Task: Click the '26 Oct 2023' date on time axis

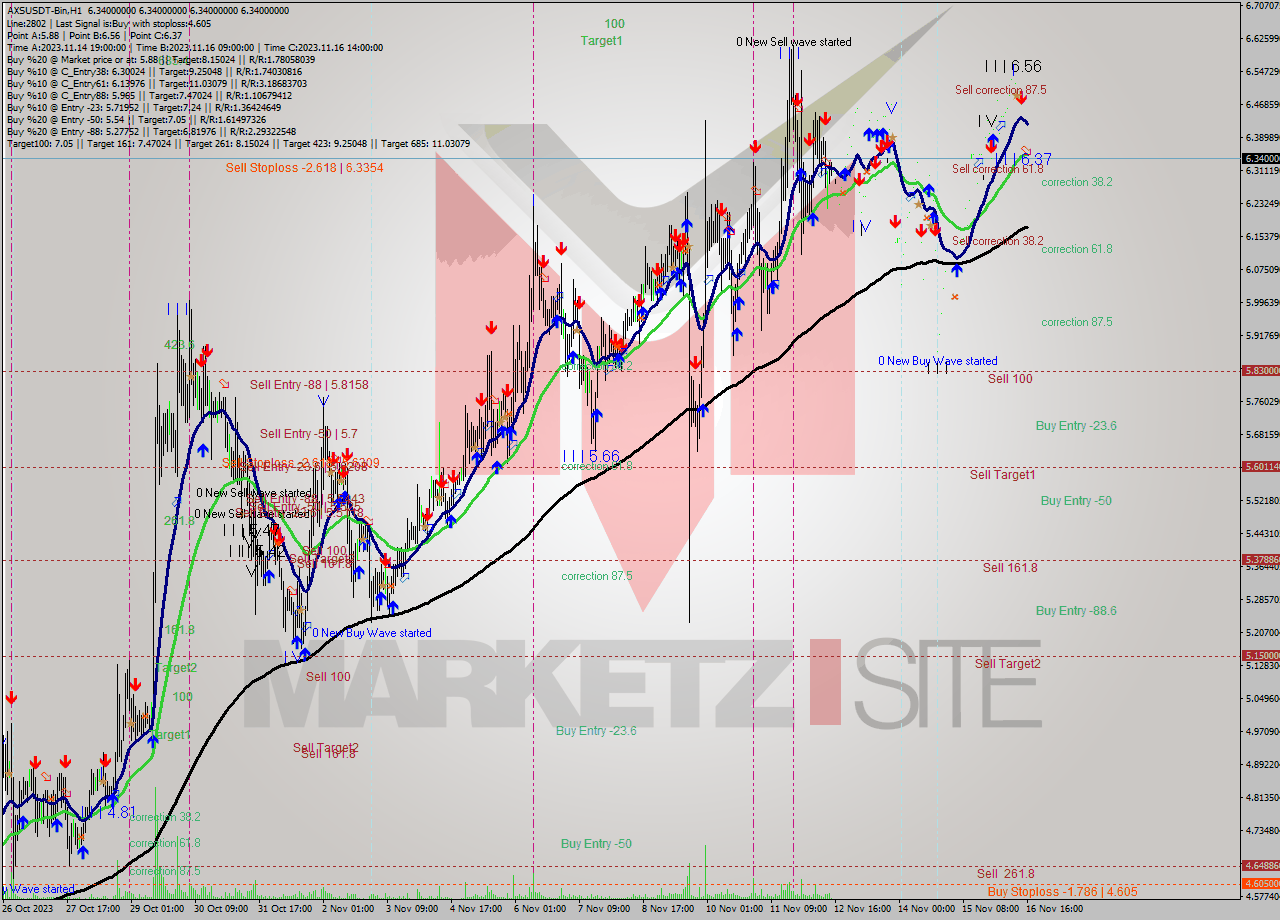Action: tap(28, 910)
